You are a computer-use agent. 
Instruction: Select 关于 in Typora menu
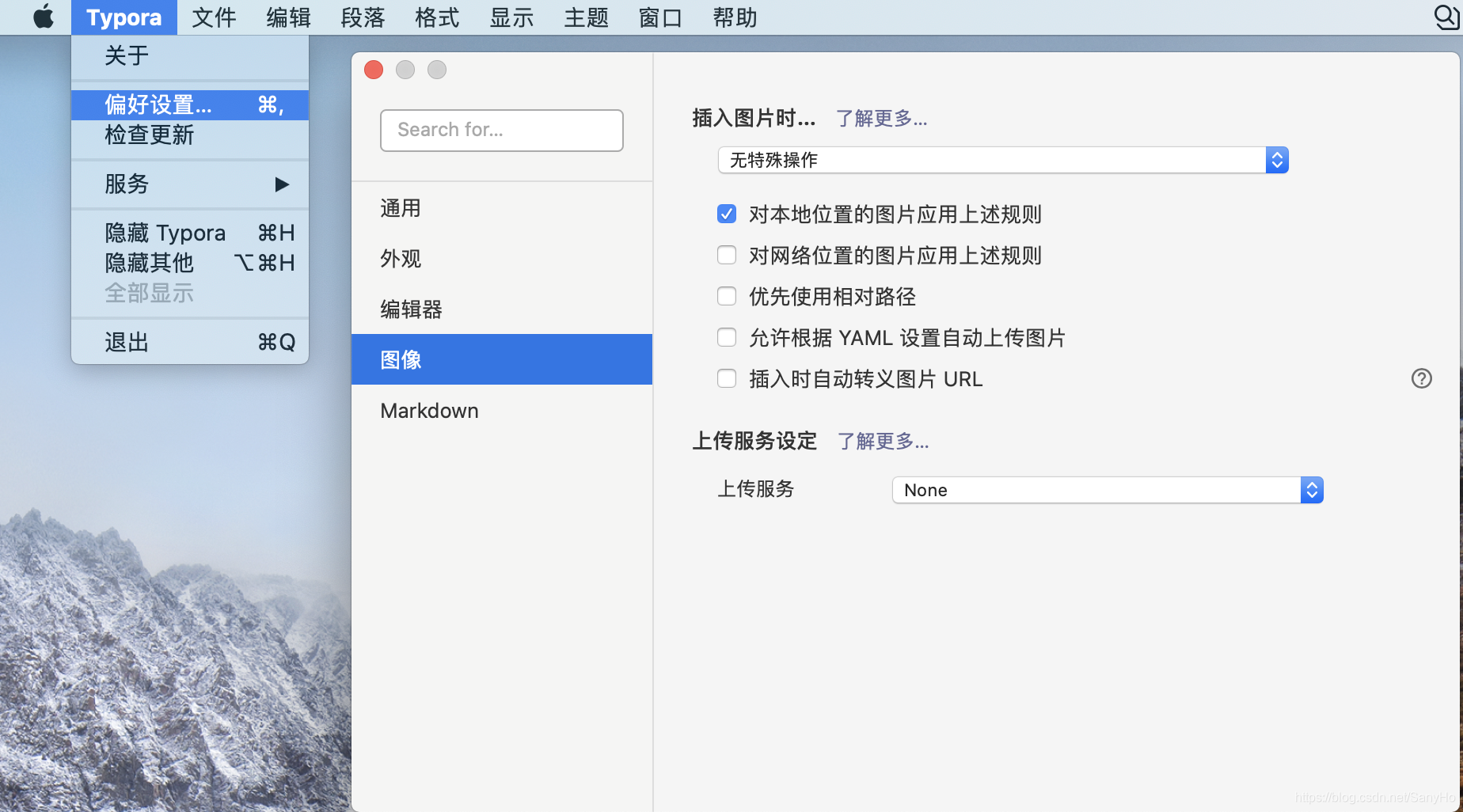coord(190,55)
